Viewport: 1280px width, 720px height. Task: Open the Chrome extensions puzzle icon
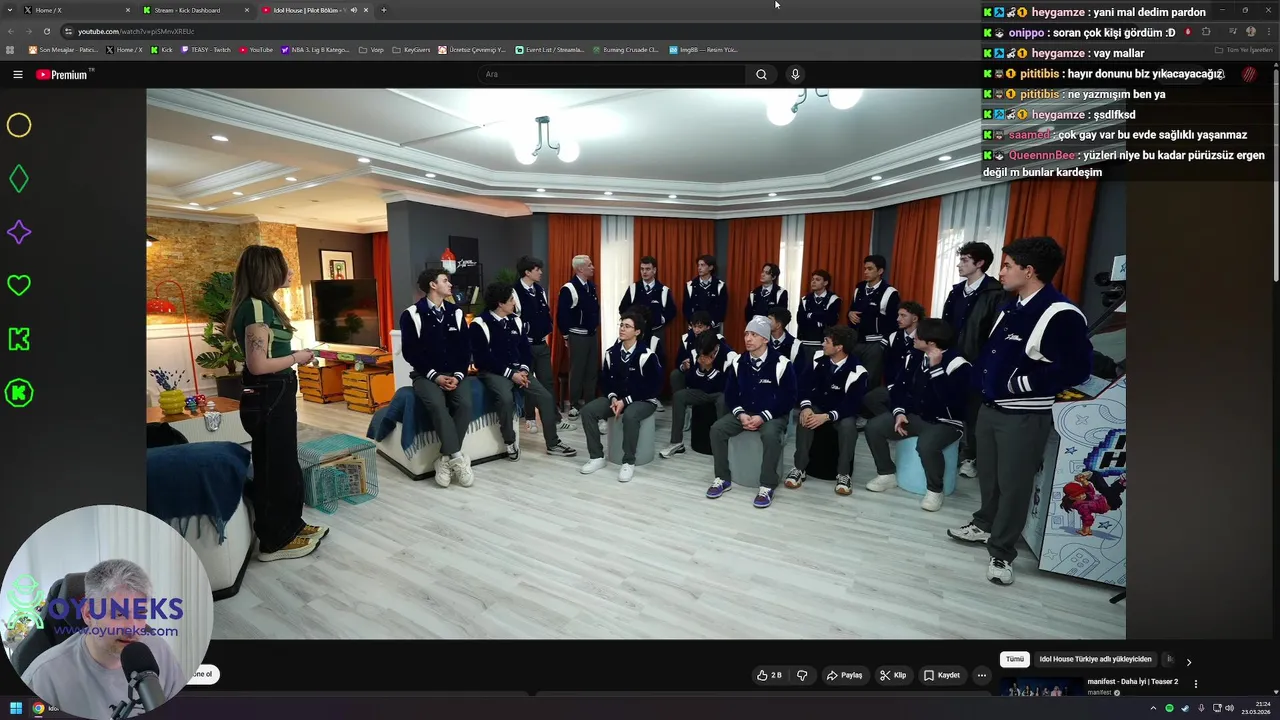click(x=1206, y=31)
